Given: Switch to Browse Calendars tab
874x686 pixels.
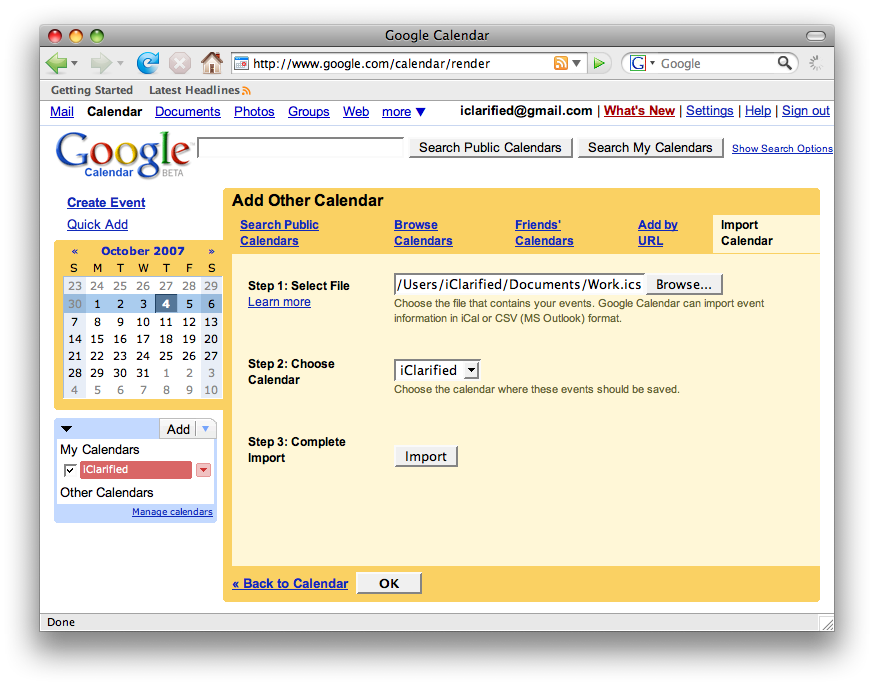Looking at the screenshot, I should pyautogui.click(x=423, y=233).
